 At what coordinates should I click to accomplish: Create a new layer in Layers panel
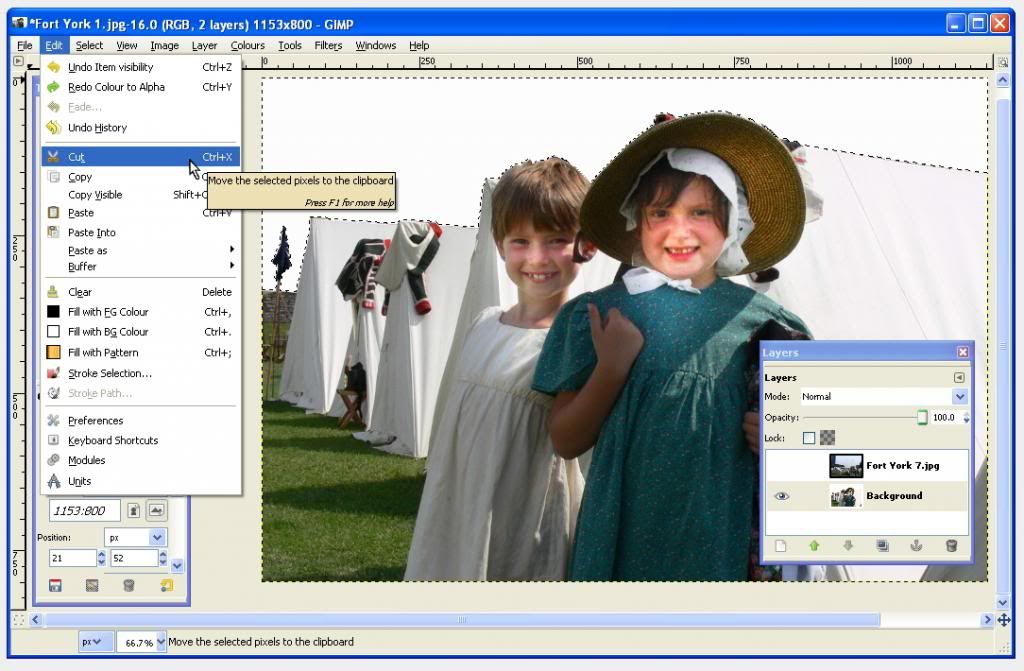point(780,546)
